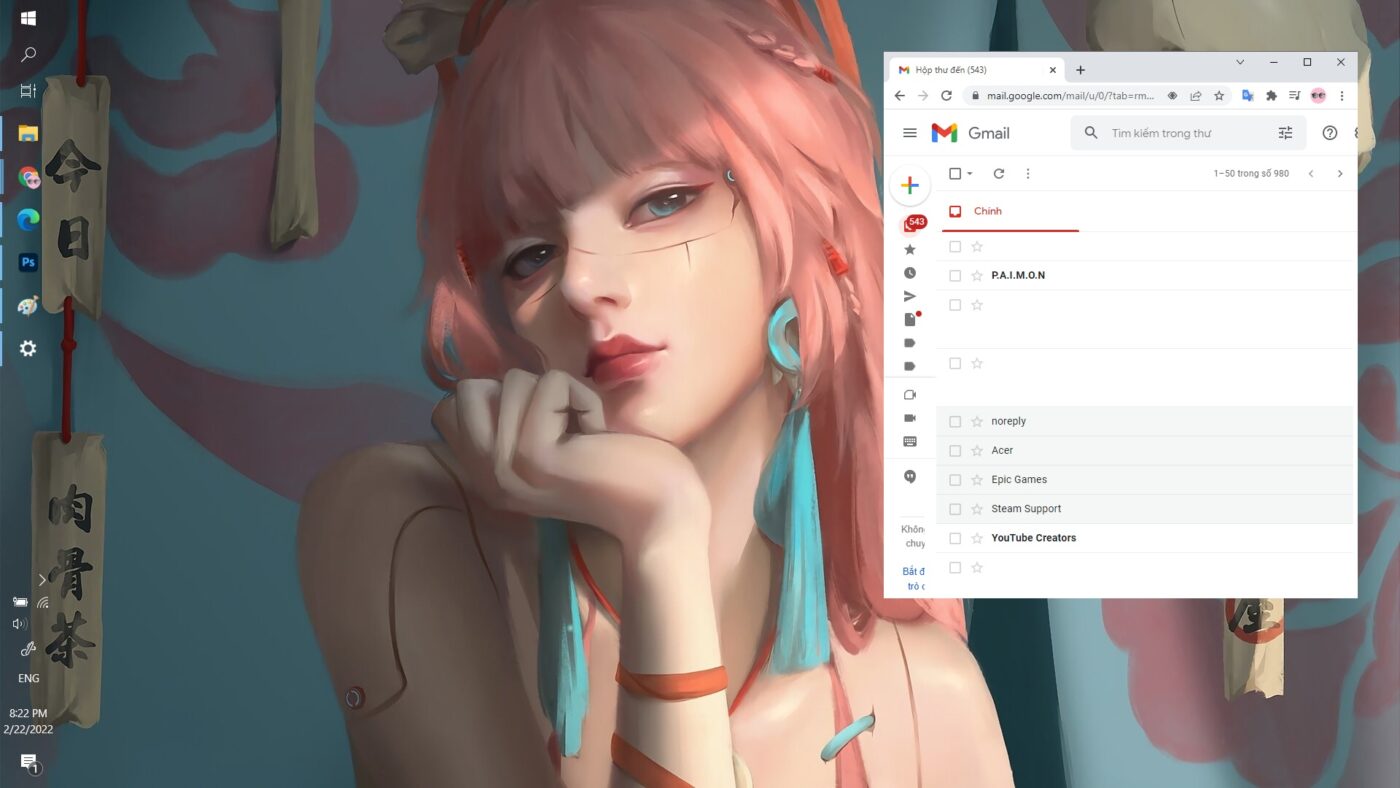Open Drafts via sidebar document icon

click(x=910, y=320)
